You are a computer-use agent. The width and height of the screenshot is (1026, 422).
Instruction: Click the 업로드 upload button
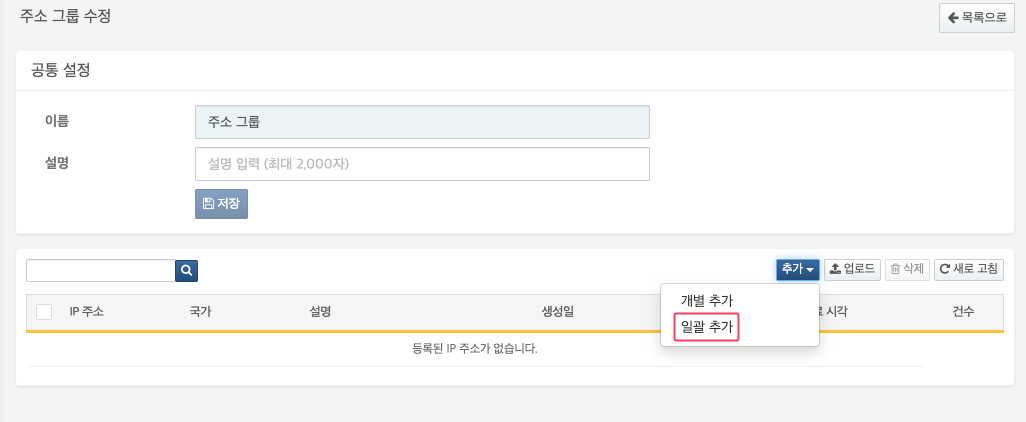point(852,269)
